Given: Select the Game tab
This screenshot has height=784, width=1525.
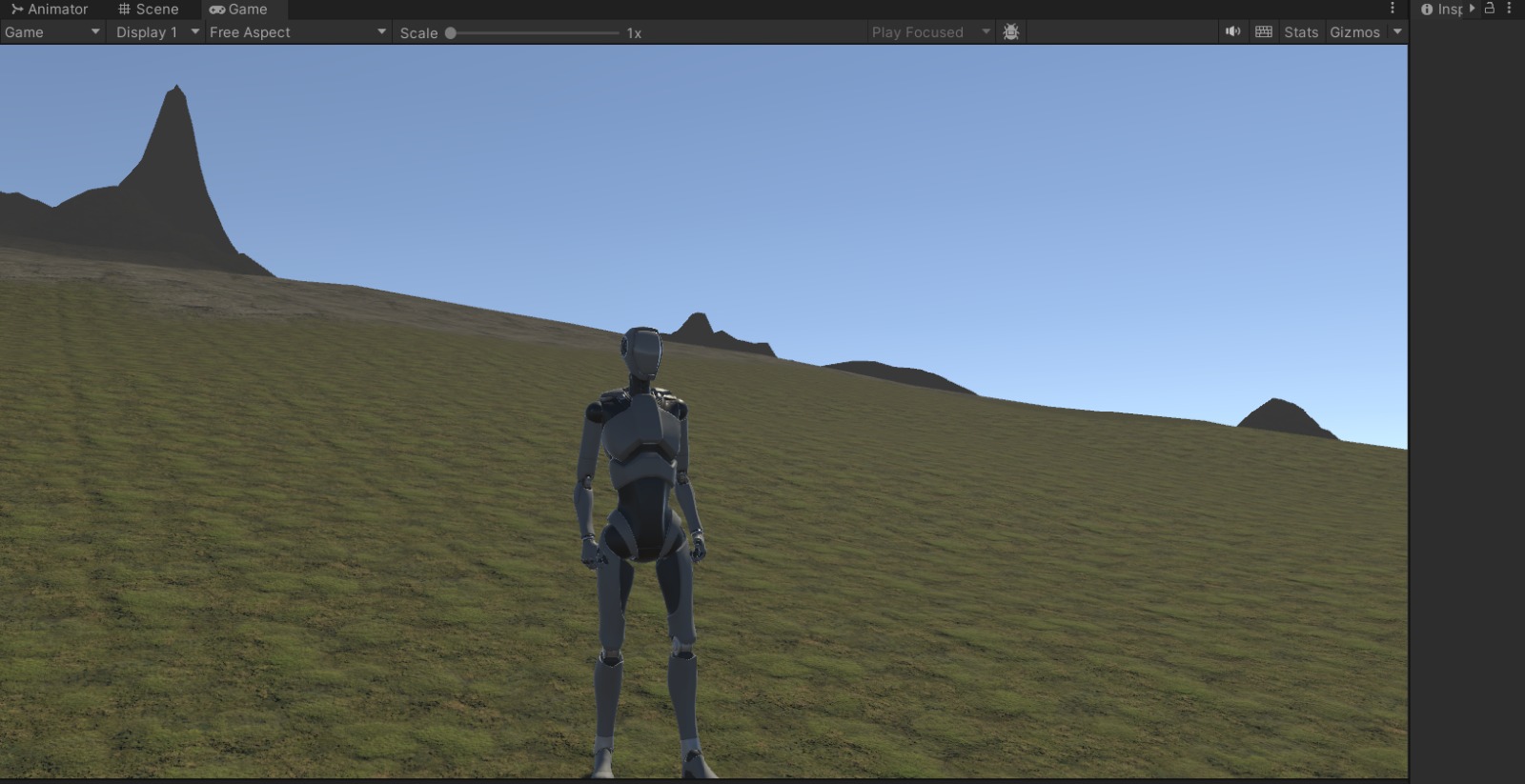Looking at the screenshot, I should [239, 9].
